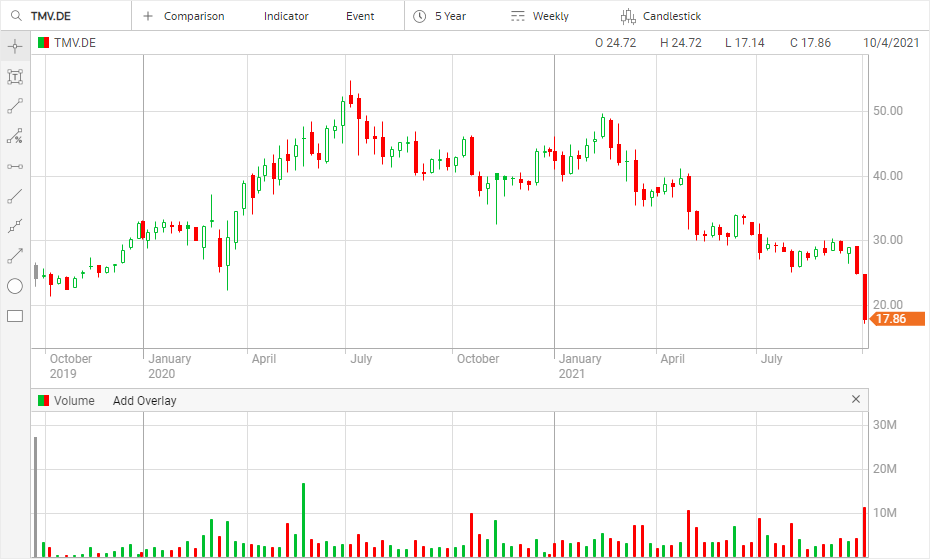Click the search magnifier icon
The image size is (930, 559).
pos(15,16)
